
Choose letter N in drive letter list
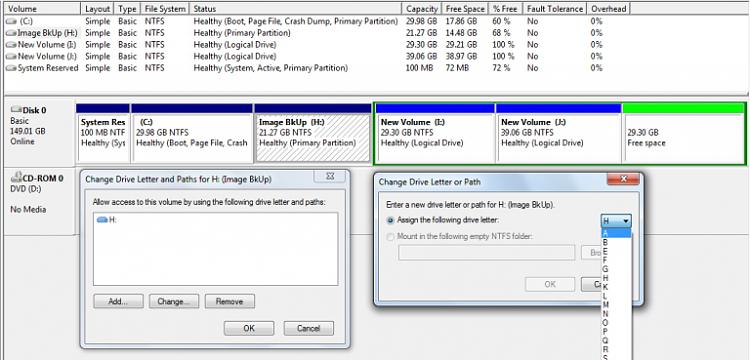click(616, 314)
